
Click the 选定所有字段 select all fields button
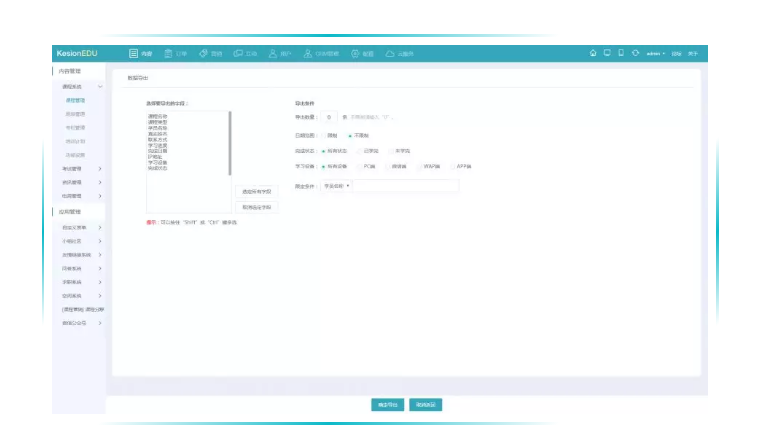256,191
